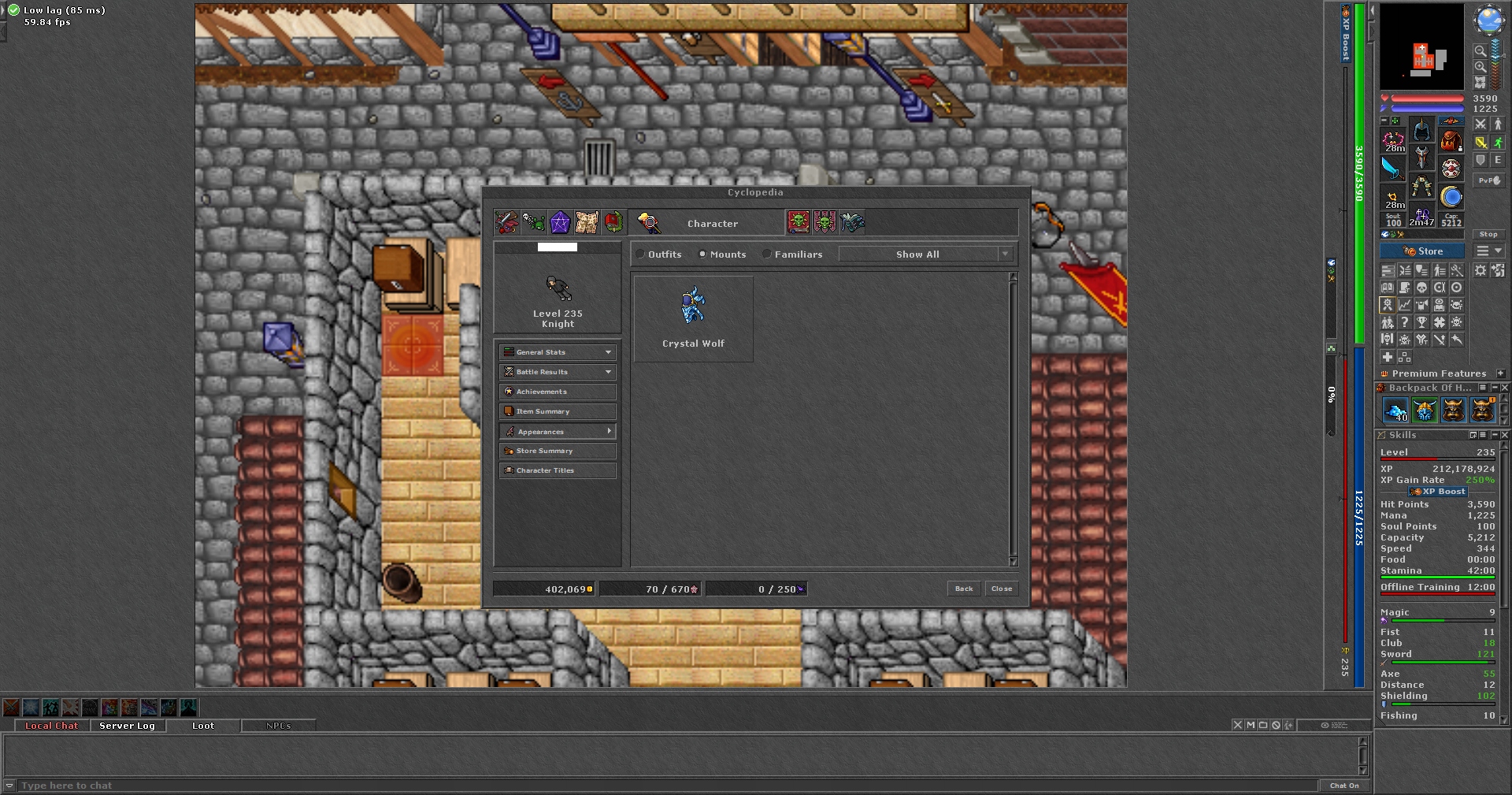Open the Store
The width and height of the screenshot is (1512, 795).
pos(1422,251)
